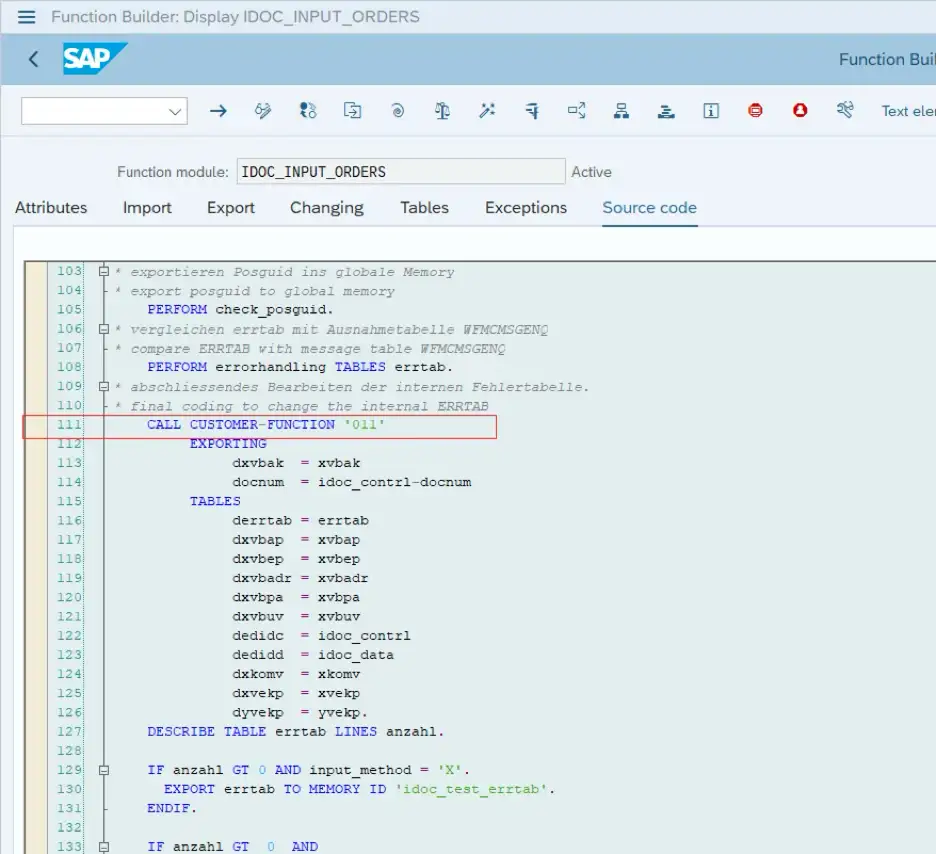Screen dimensions: 936x854
Task: Click the Other Object toolbar icon
Action: 353,111
